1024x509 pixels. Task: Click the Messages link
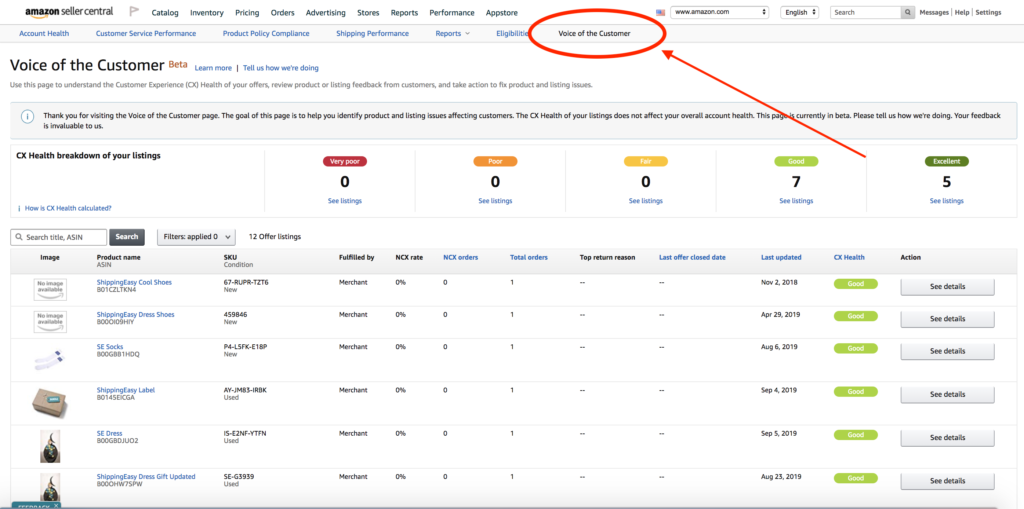click(935, 12)
